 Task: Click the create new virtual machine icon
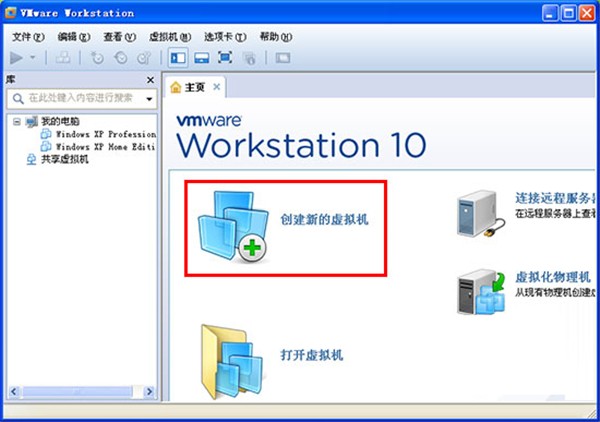click(233, 228)
